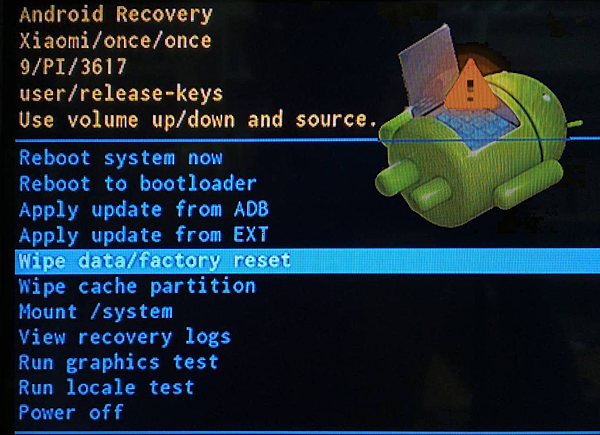Select Apply update from EXT
The height and width of the screenshot is (435, 600).
143,235
